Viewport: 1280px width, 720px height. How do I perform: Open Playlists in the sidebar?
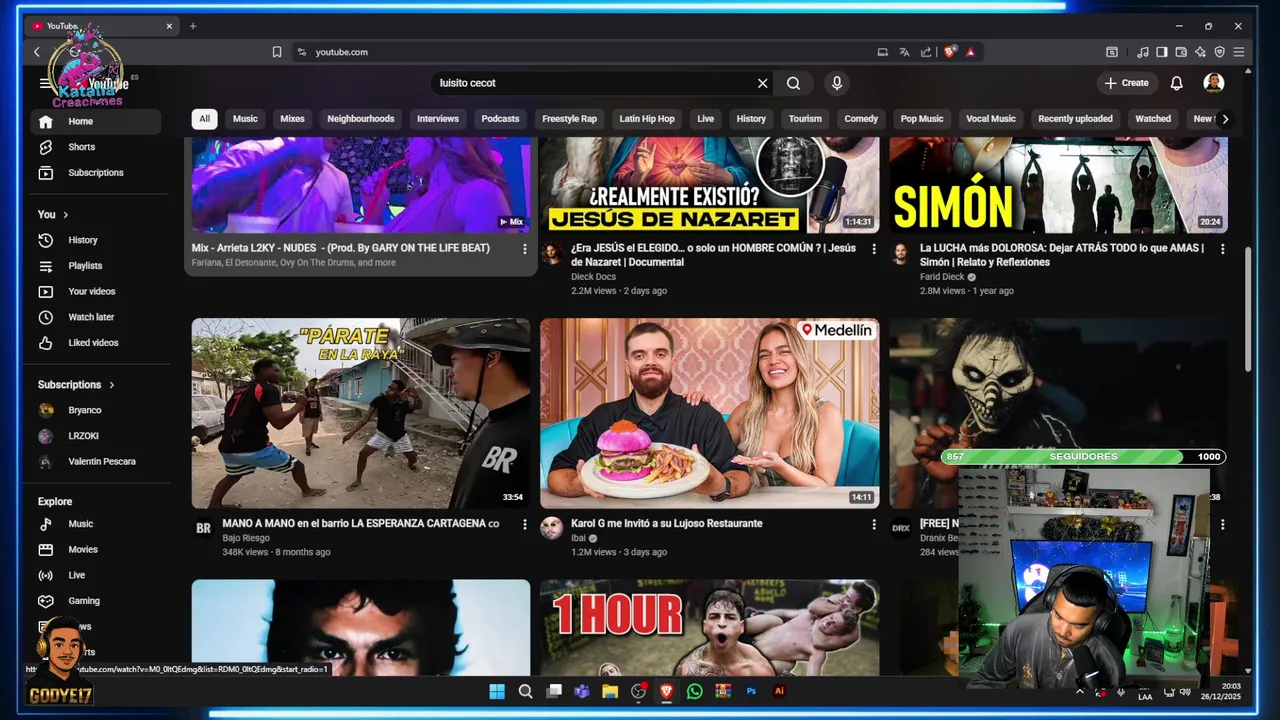[x=97, y=266]
